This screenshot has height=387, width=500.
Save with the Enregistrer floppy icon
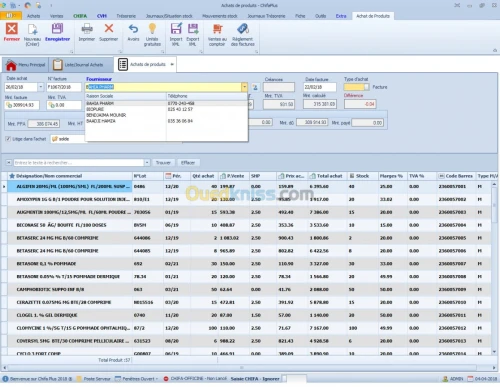tap(57, 29)
